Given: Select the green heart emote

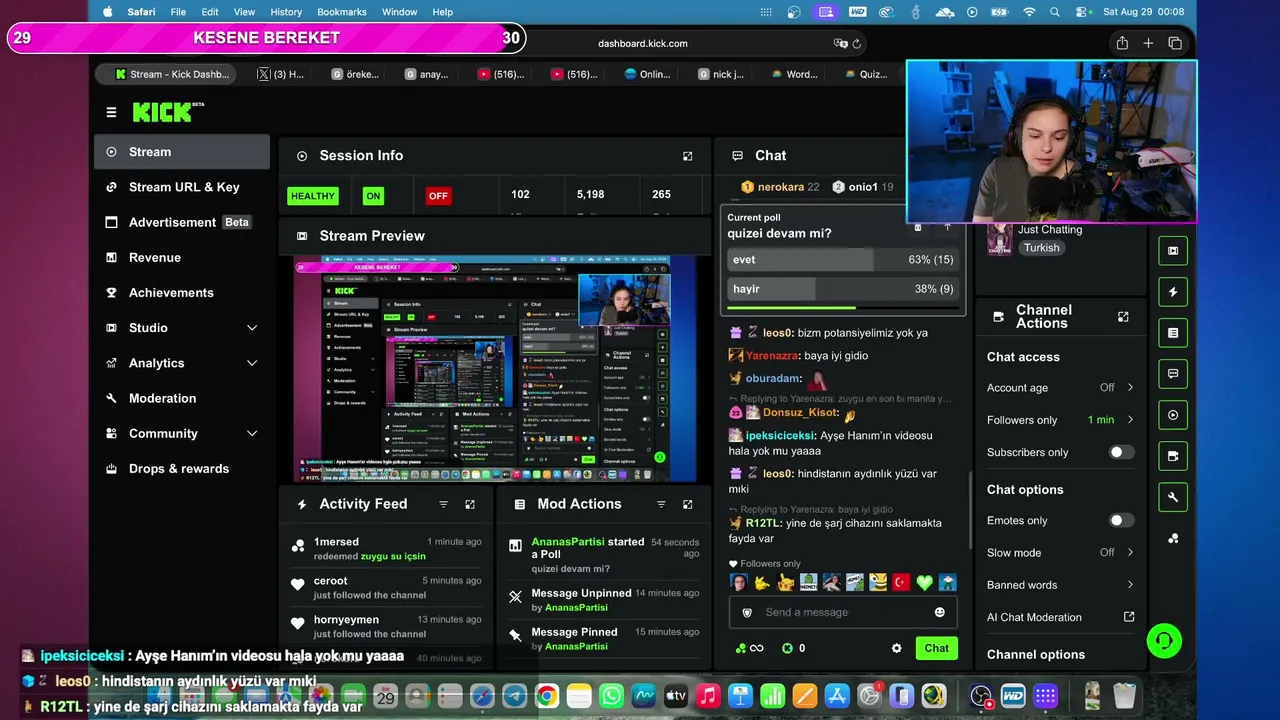Looking at the screenshot, I should tap(924, 582).
